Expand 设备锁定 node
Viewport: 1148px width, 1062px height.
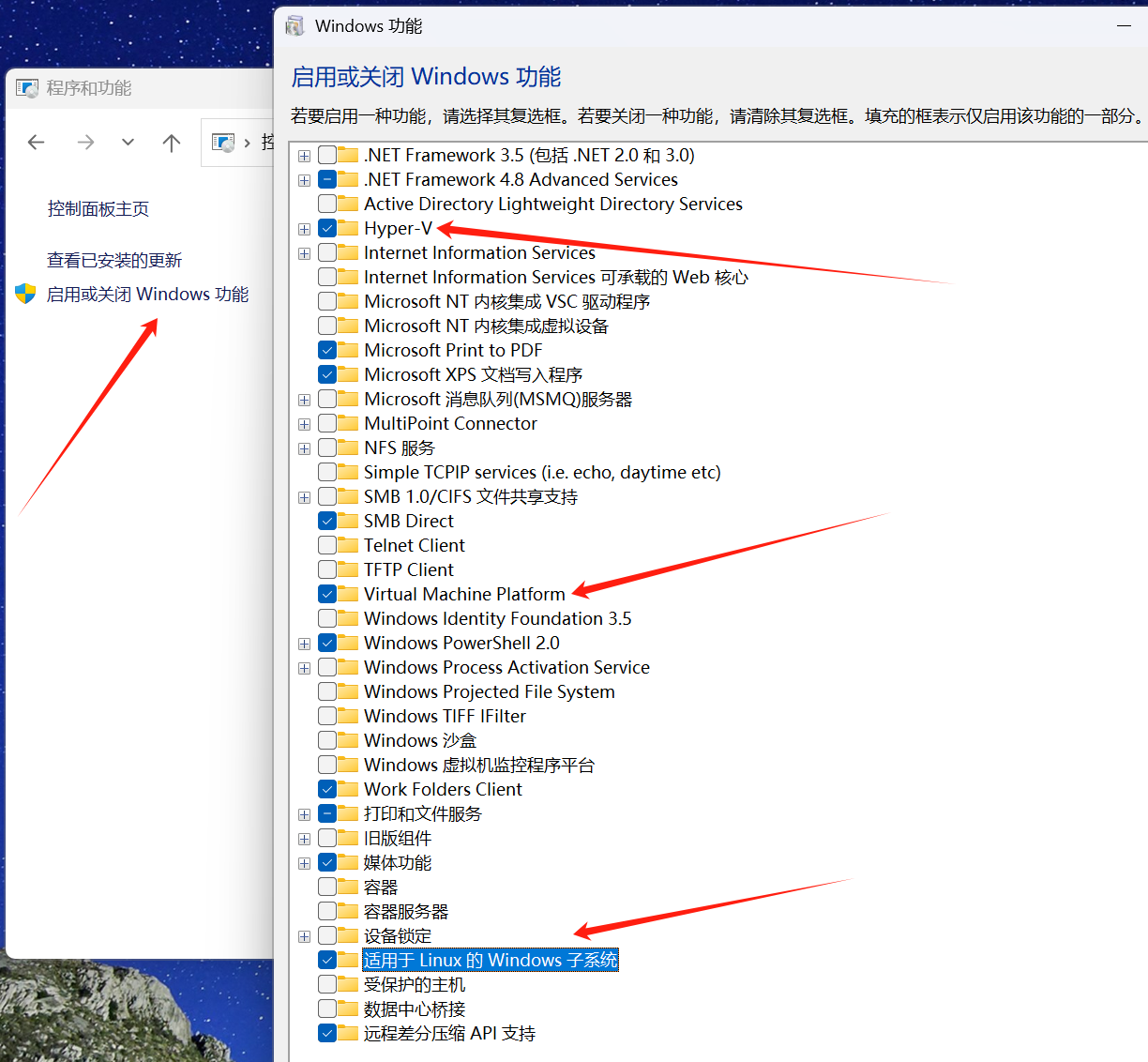pyautogui.click(x=304, y=936)
